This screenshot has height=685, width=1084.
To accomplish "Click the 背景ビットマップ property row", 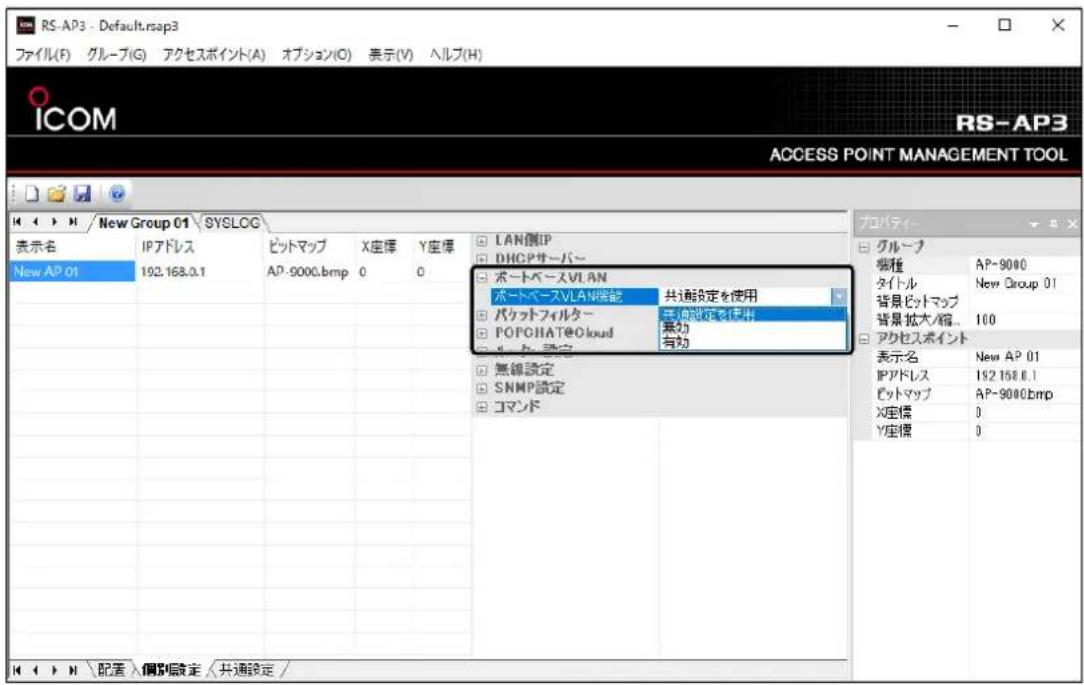I will coord(968,301).
